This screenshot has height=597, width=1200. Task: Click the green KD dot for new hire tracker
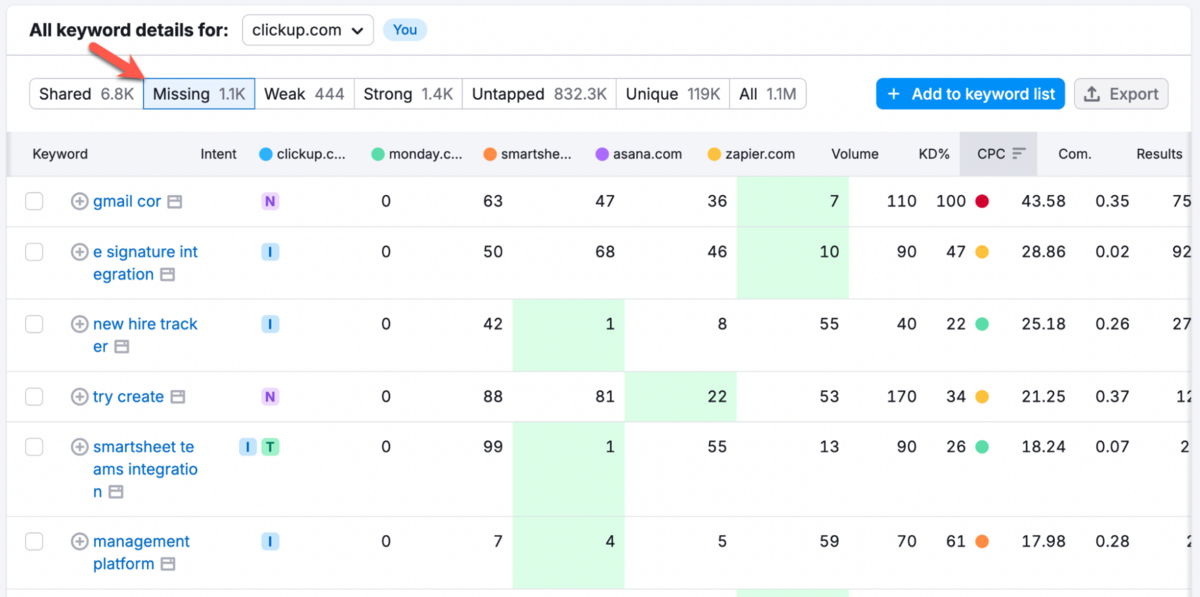[982, 324]
